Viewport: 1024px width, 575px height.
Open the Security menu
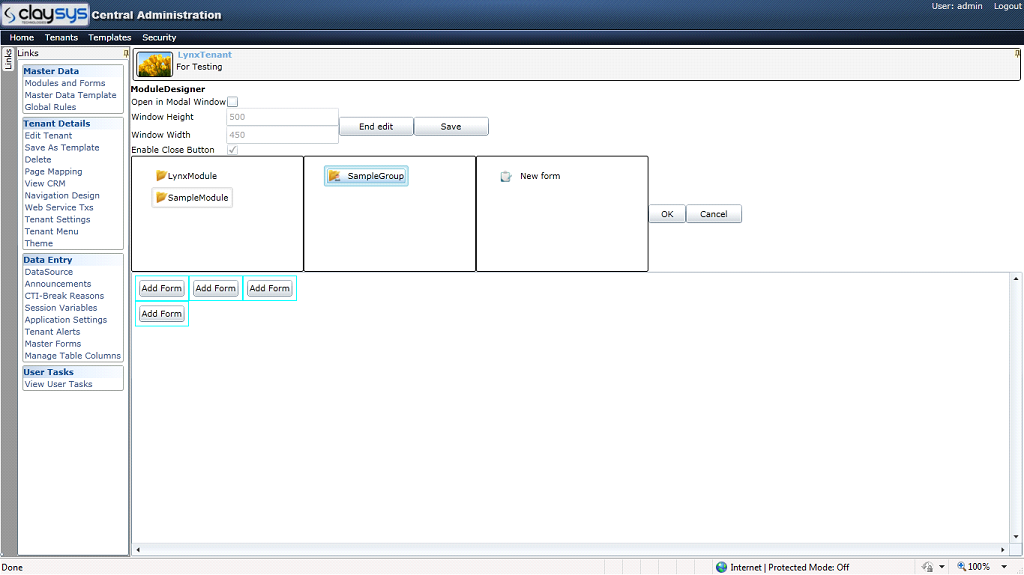(159, 38)
